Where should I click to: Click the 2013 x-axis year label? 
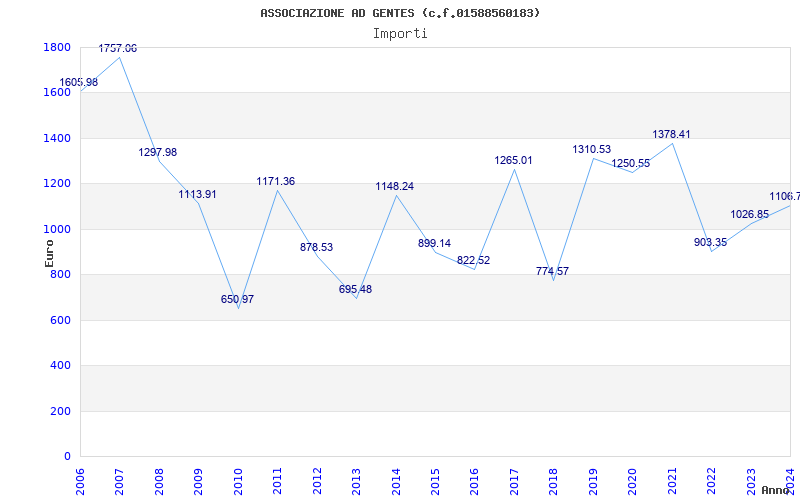[357, 484]
